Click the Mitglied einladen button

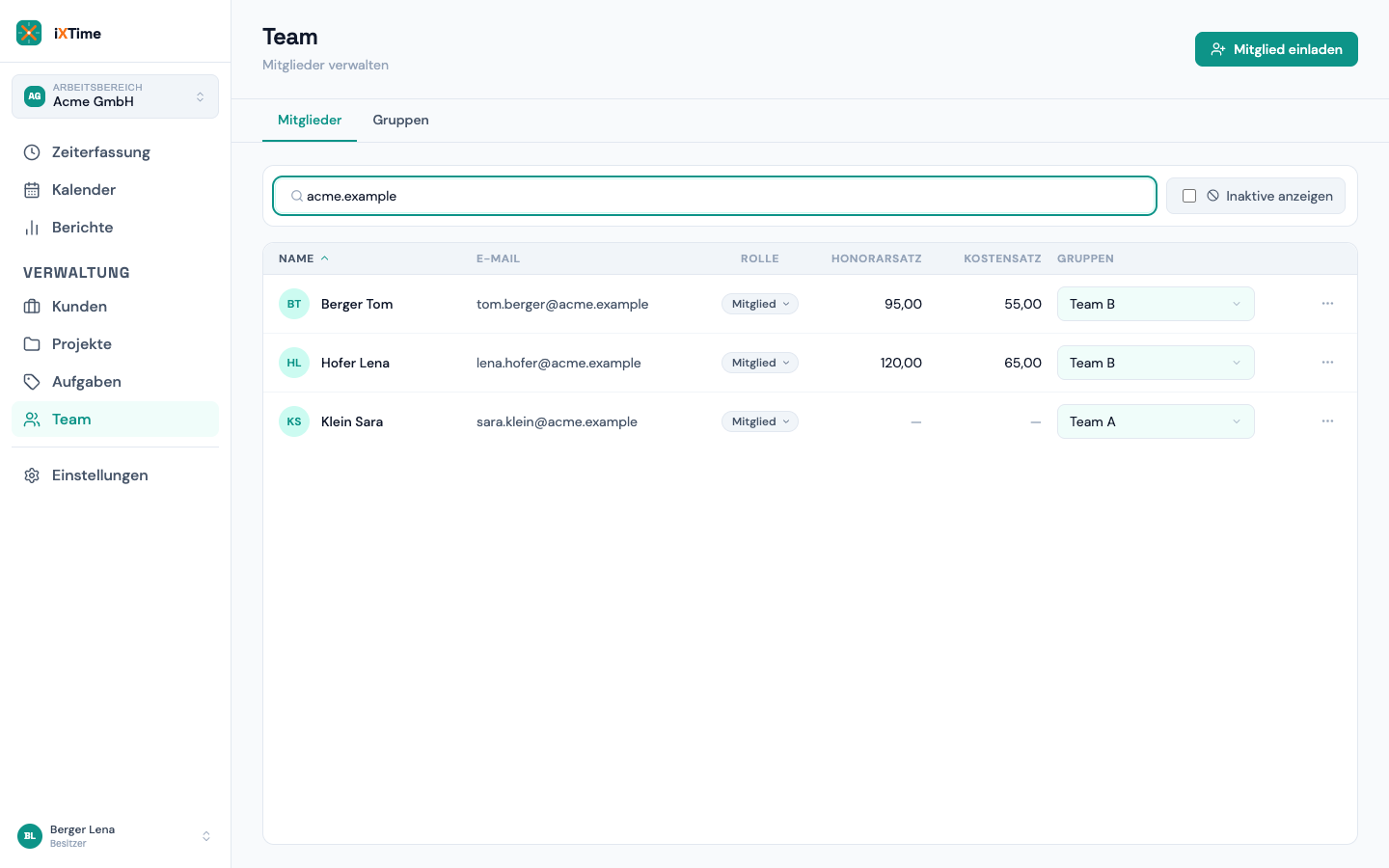[1276, 49]
